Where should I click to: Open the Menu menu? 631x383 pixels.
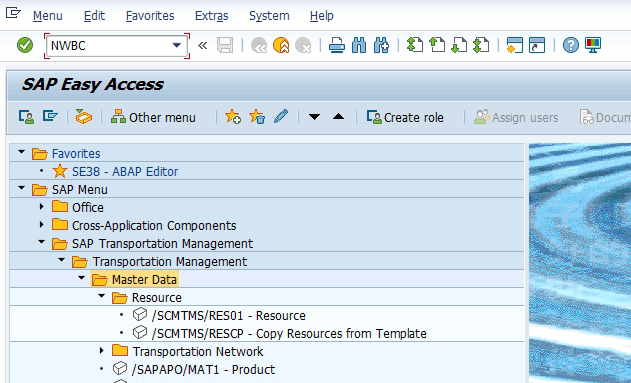[x=47, y=16]
